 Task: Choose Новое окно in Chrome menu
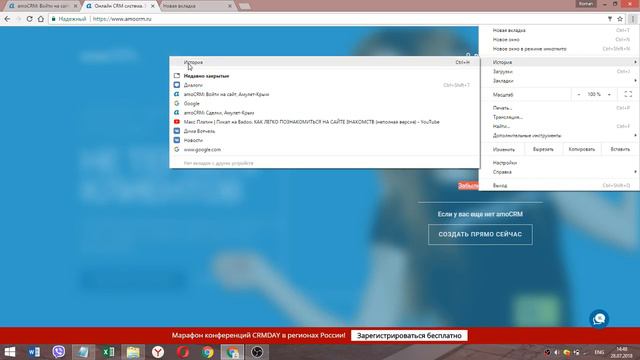(x=559, y=40)
